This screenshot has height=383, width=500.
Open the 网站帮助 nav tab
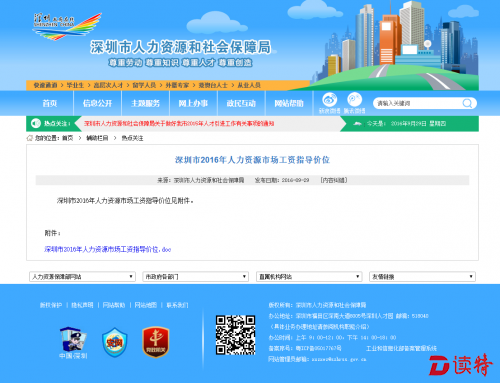coord(289,103)
